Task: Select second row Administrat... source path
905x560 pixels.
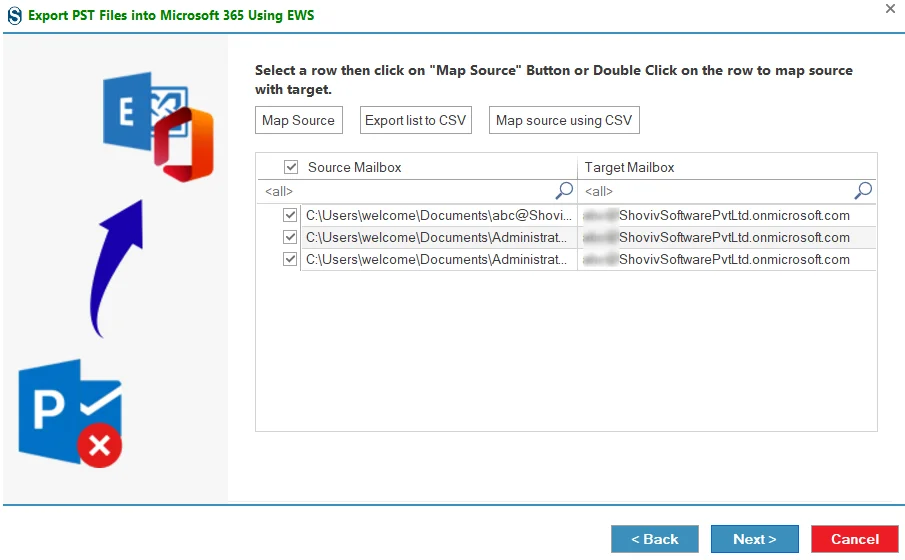Action: (x=439, y=237)
